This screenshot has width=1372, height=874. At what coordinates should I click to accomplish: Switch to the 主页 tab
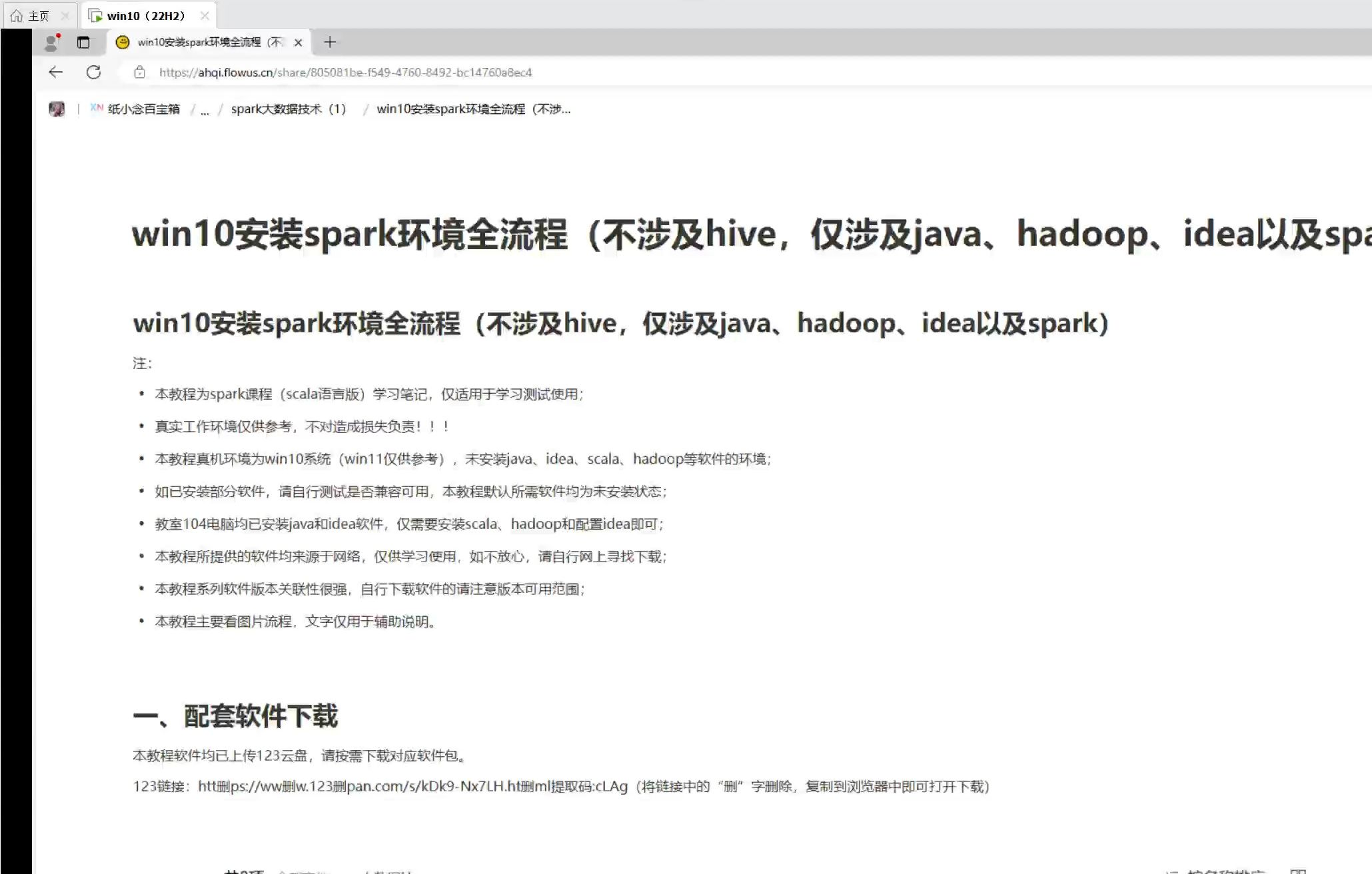tap(31, 15)
